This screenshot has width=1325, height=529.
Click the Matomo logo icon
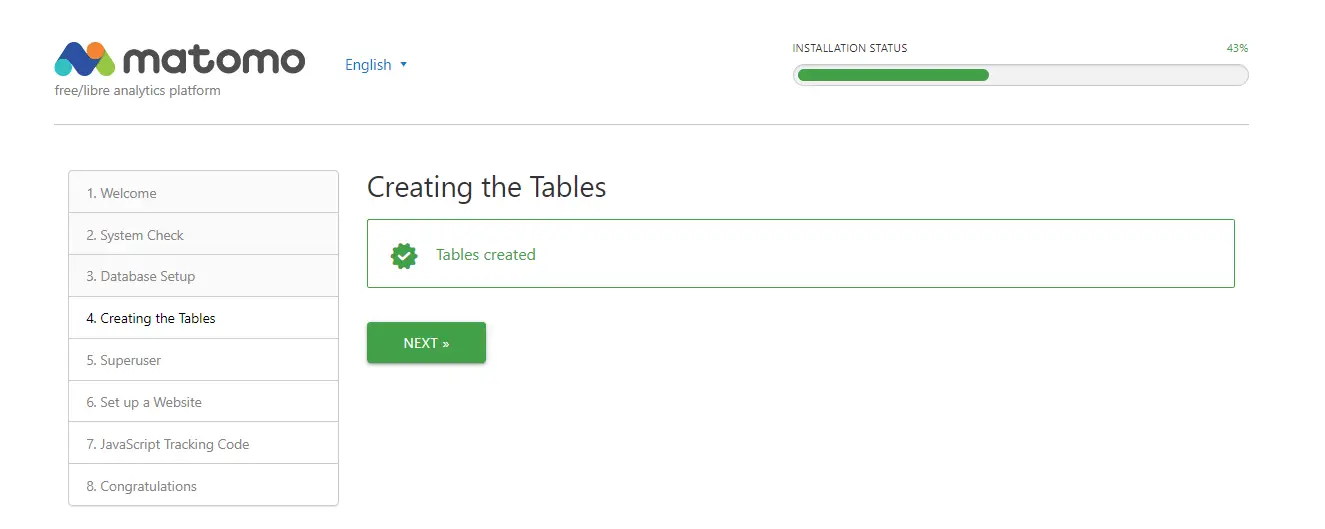click(86, 59)
